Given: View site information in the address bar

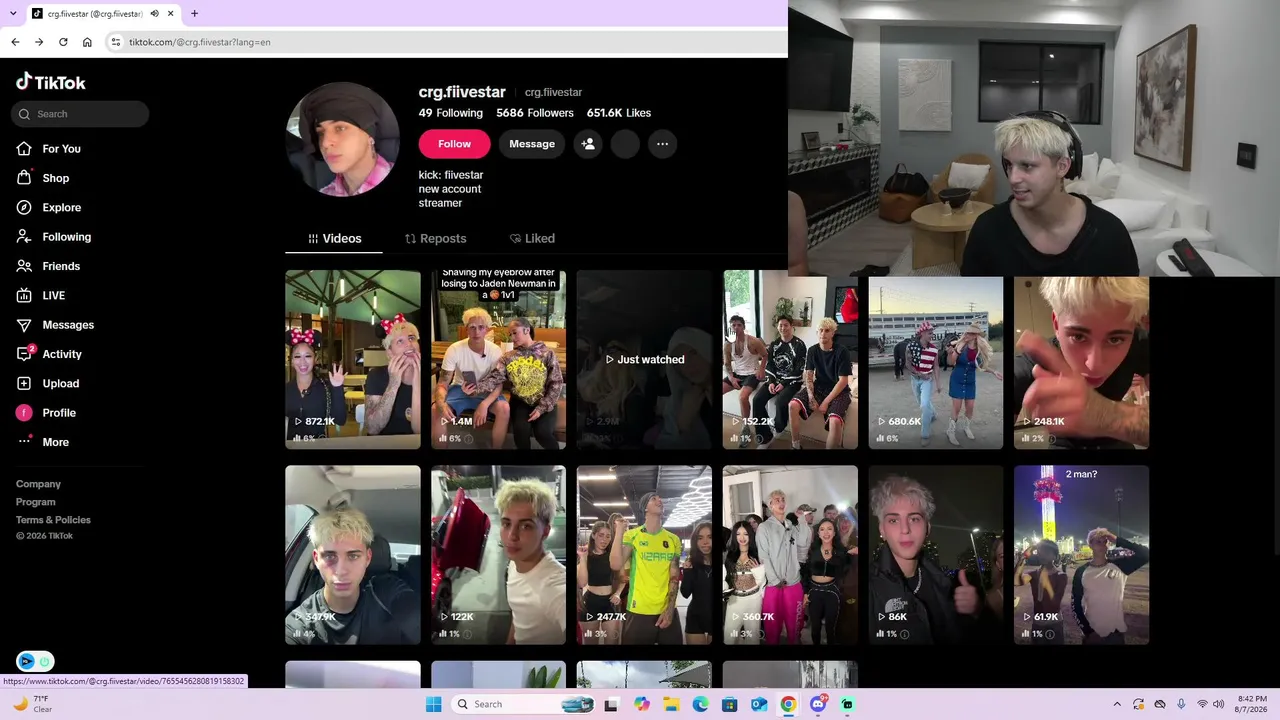Looking at the screenshot, I should [116, 42].
